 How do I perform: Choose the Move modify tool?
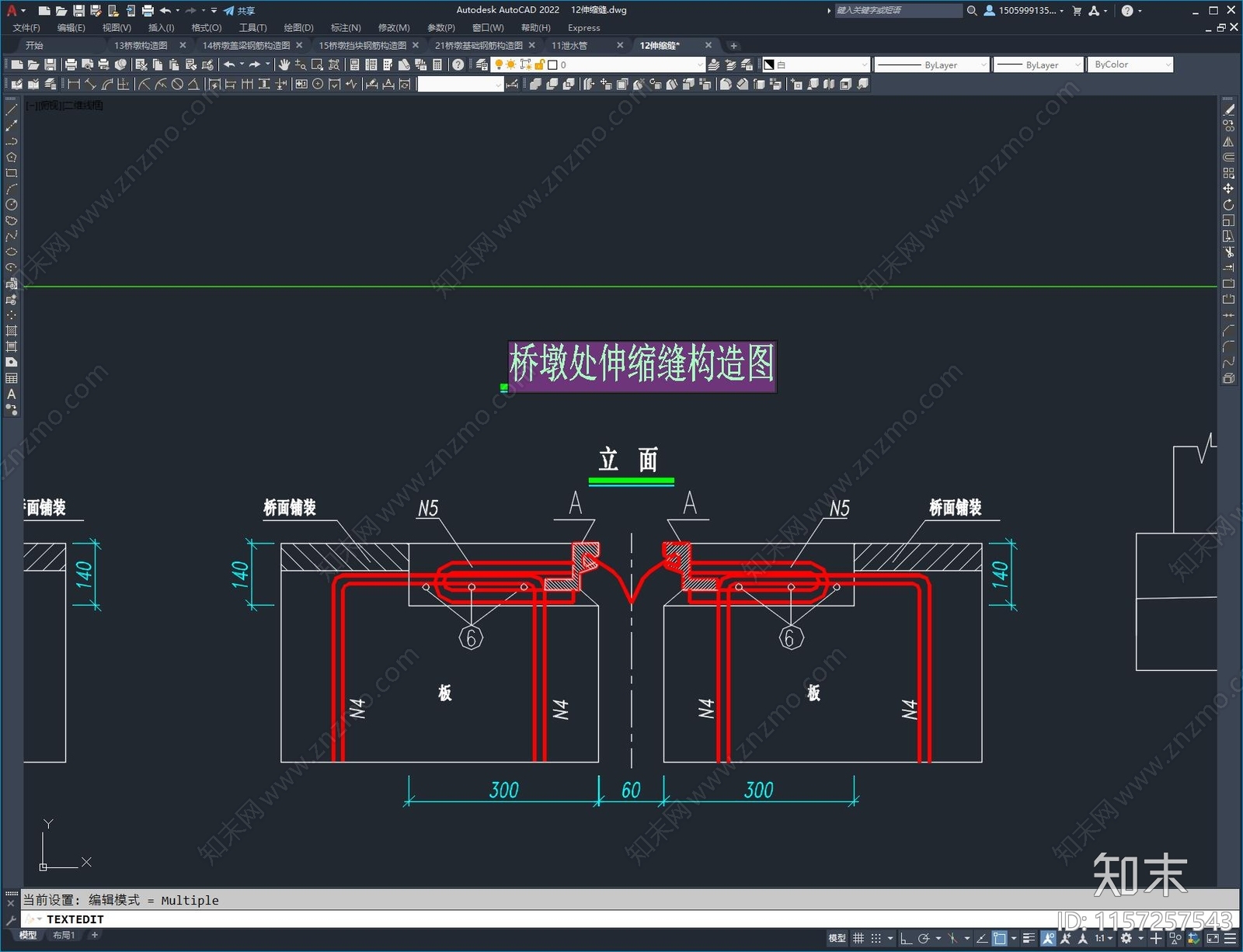1228,189
